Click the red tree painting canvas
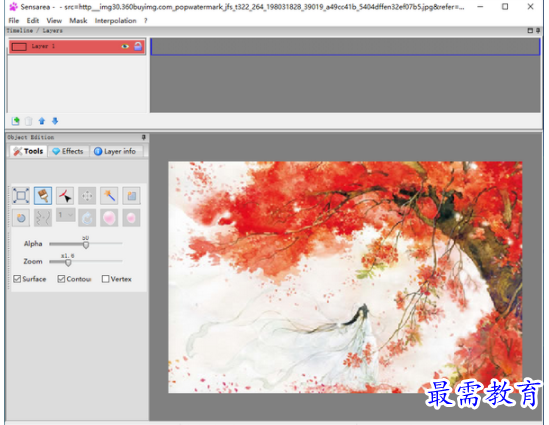The width and height of the screenshot is (549, 425). [345, 277]
